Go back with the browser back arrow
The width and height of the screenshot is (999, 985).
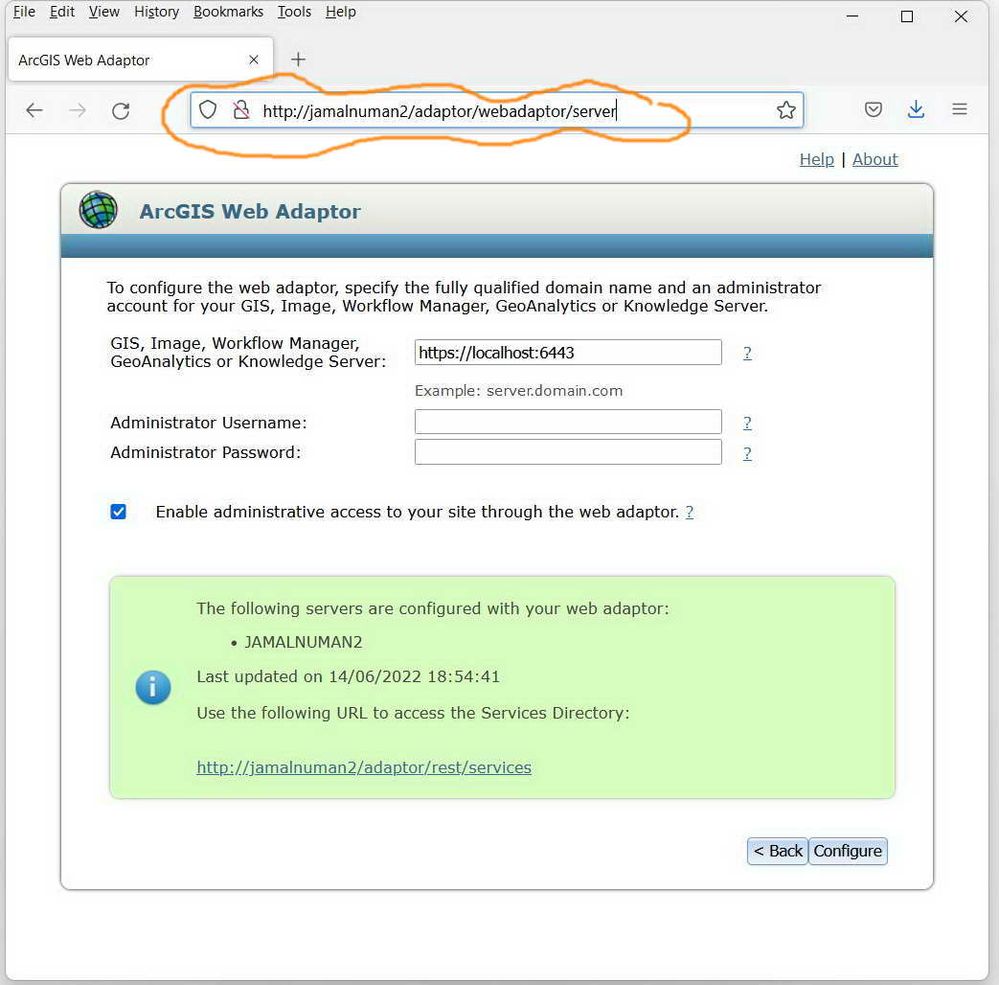34,110
